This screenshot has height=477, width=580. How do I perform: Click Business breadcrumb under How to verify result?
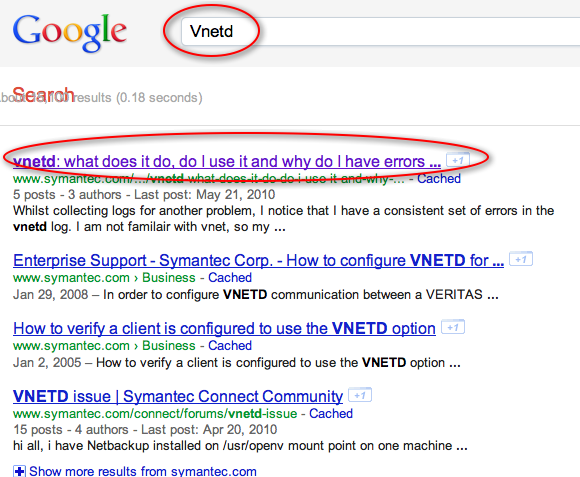pos(169,345)
